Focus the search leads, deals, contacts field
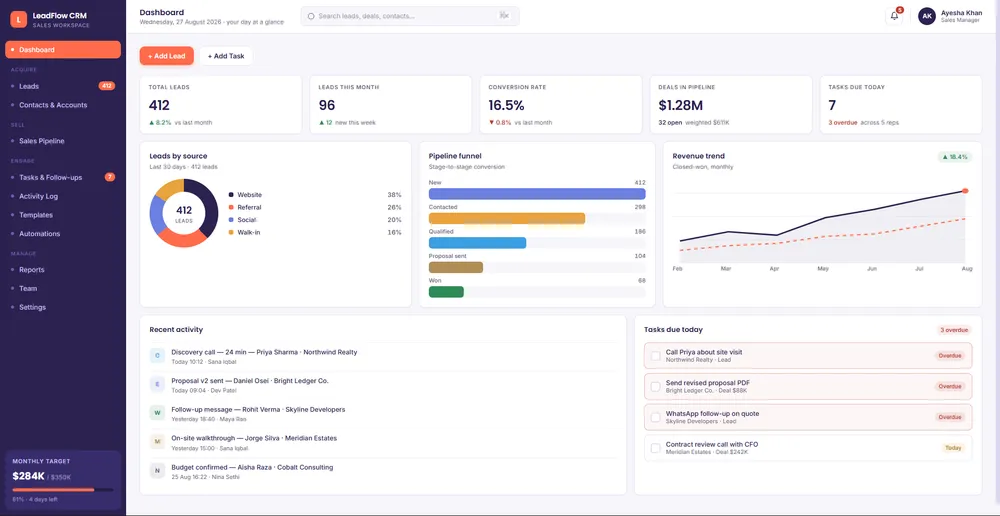This screenshot has height=516, width=1000. tap(409, 16)
